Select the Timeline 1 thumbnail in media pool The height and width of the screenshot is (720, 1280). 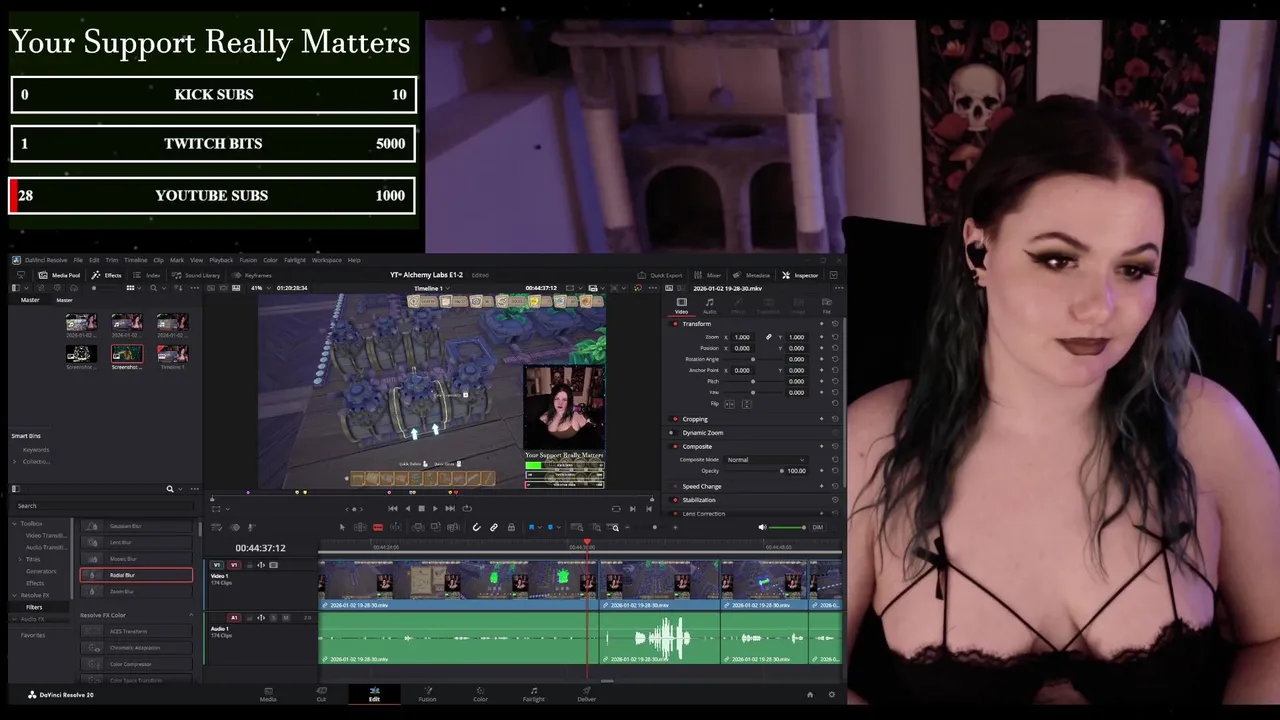point(172,354)
